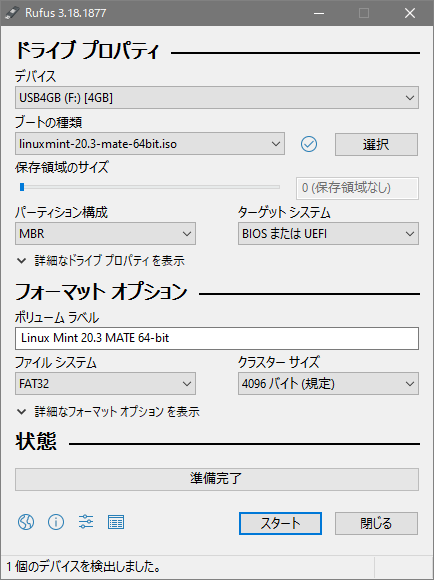Click the 状態 heading
434x580 pixels.
36,441
